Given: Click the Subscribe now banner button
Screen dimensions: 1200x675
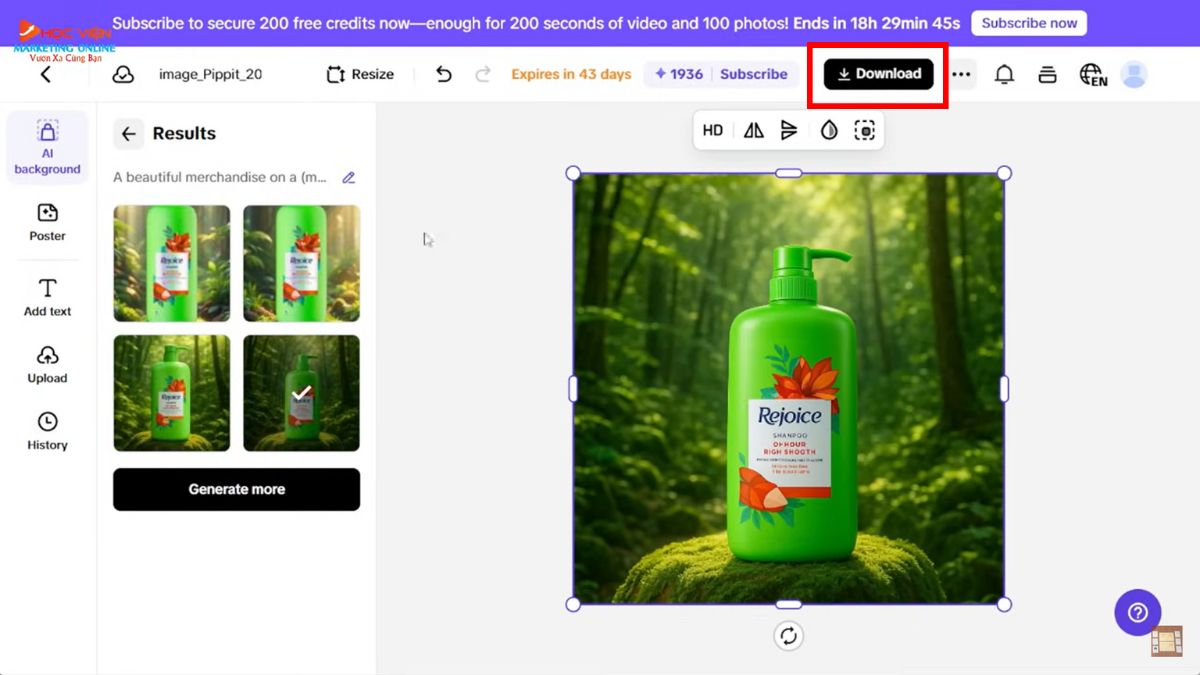Looking at the screenshot, I should click(x=1029, y=23).
